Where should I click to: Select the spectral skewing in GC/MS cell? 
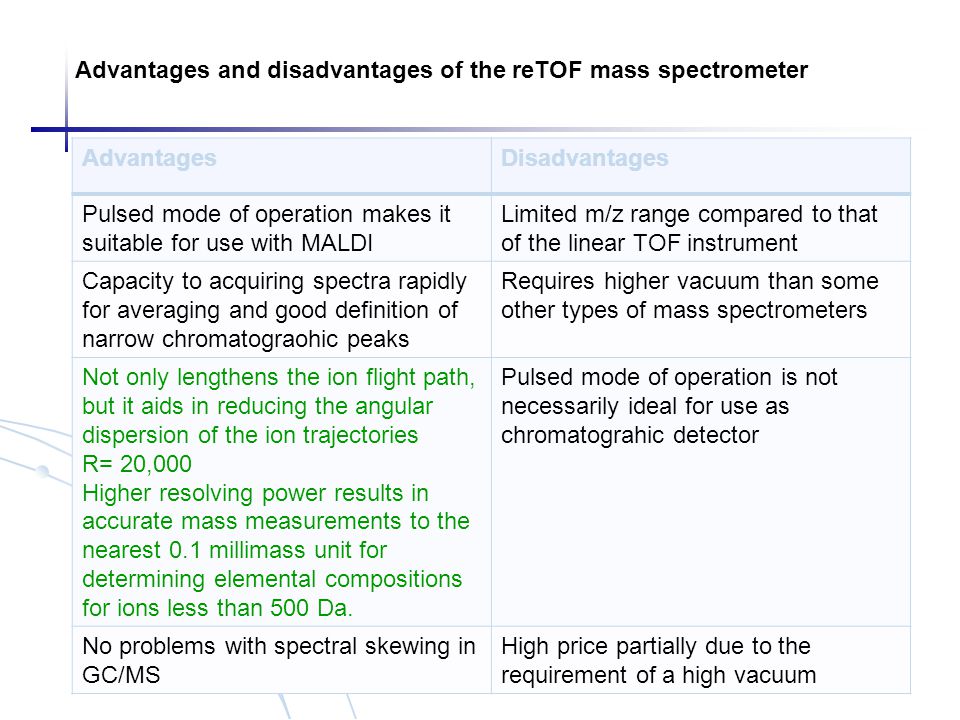281,660
